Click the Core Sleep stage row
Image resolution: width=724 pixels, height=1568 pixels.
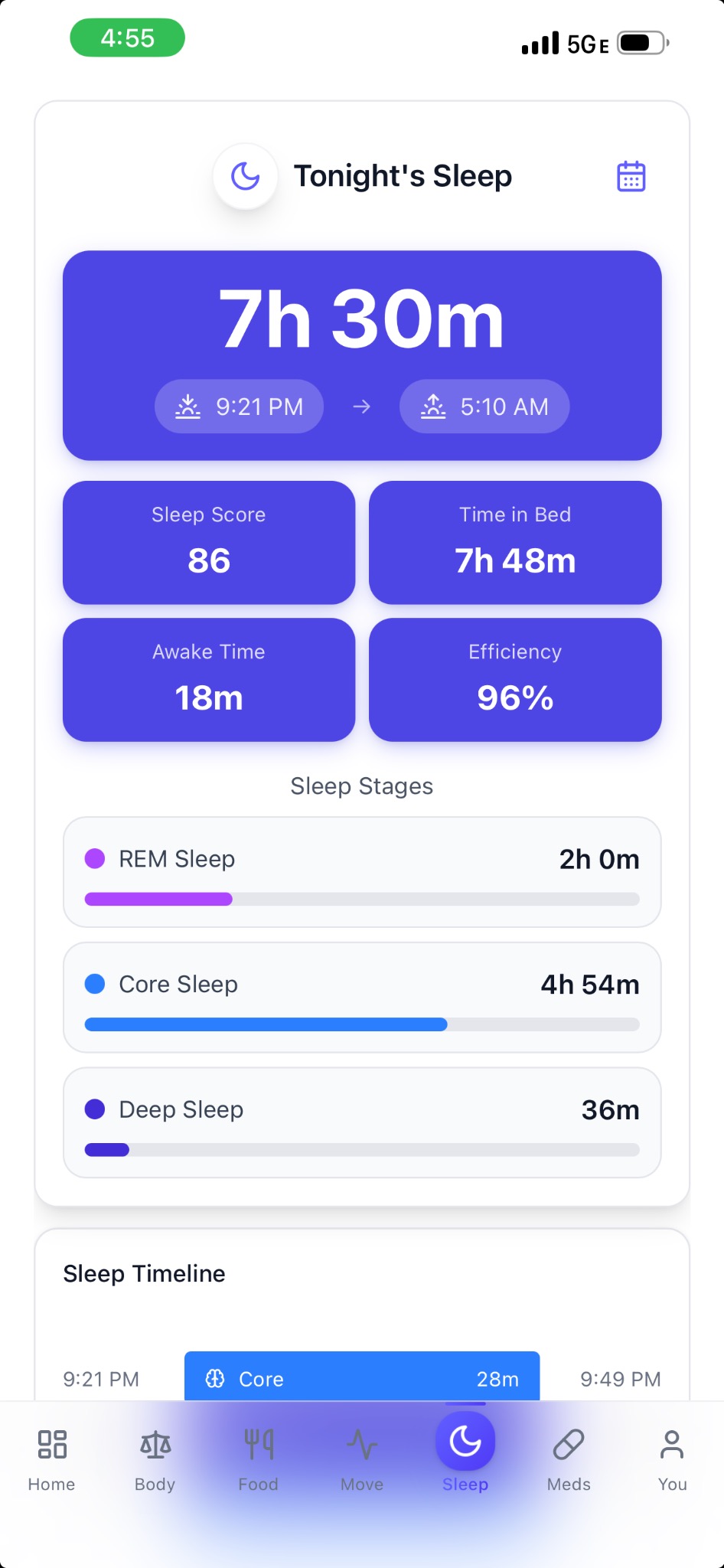tap(361, 997)
